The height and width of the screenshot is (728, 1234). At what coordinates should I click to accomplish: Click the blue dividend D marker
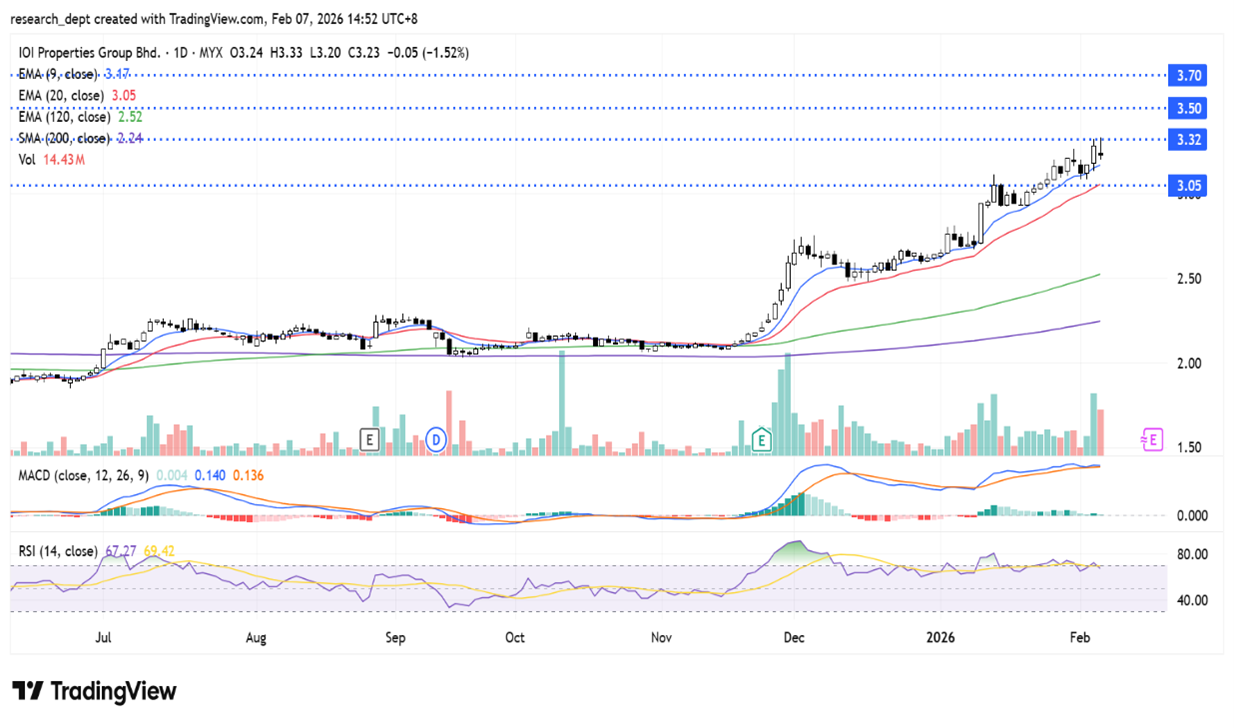coord(436,438)
